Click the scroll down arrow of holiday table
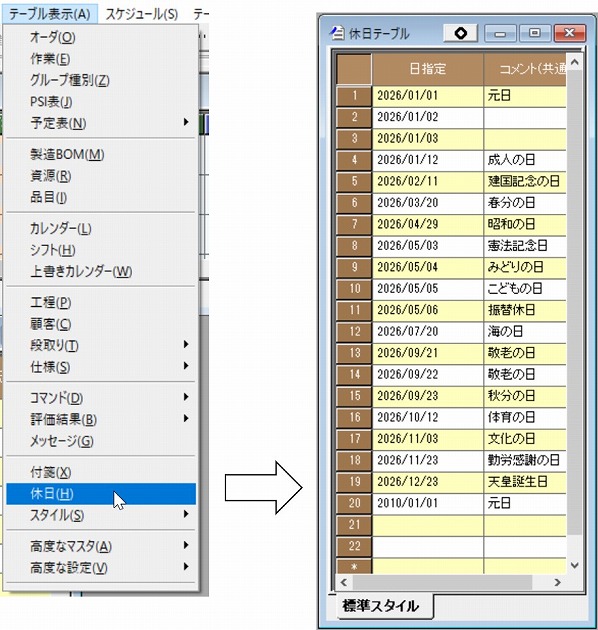This screenshot has width=598, height=630. pyautogui.click(x=574, y=565)
